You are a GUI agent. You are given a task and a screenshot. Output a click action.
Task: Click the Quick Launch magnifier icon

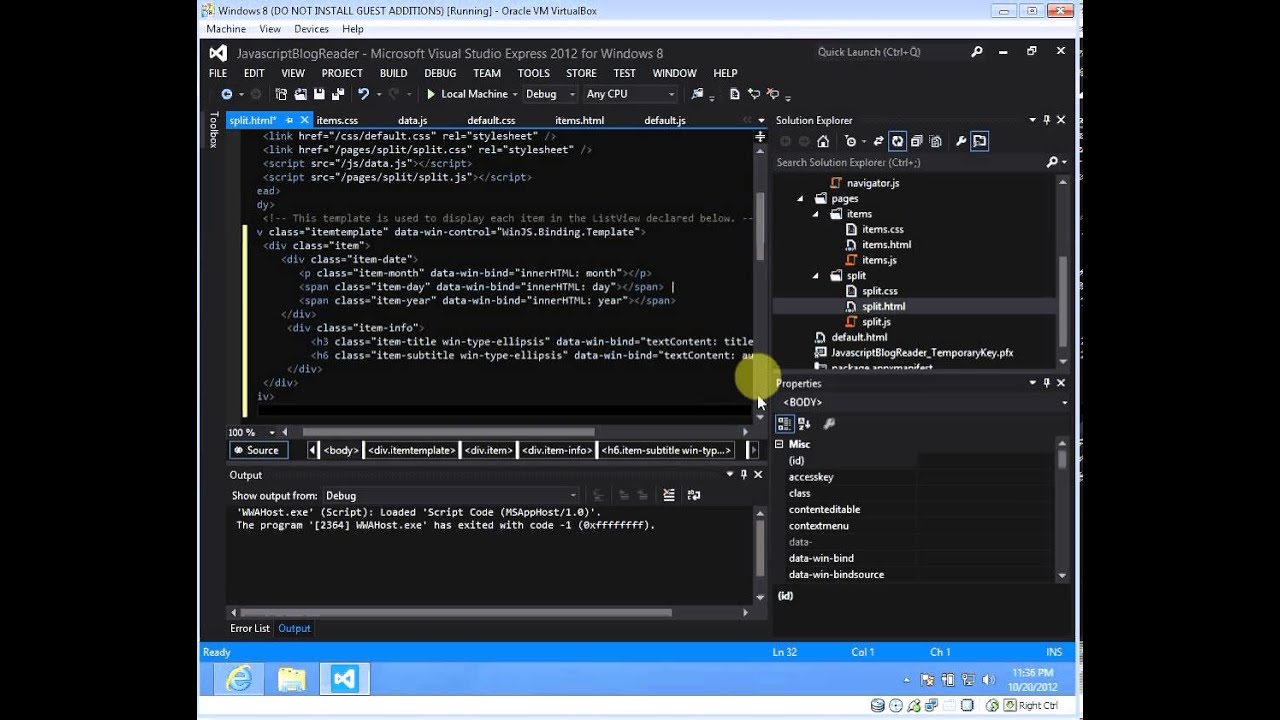[977, 52]
